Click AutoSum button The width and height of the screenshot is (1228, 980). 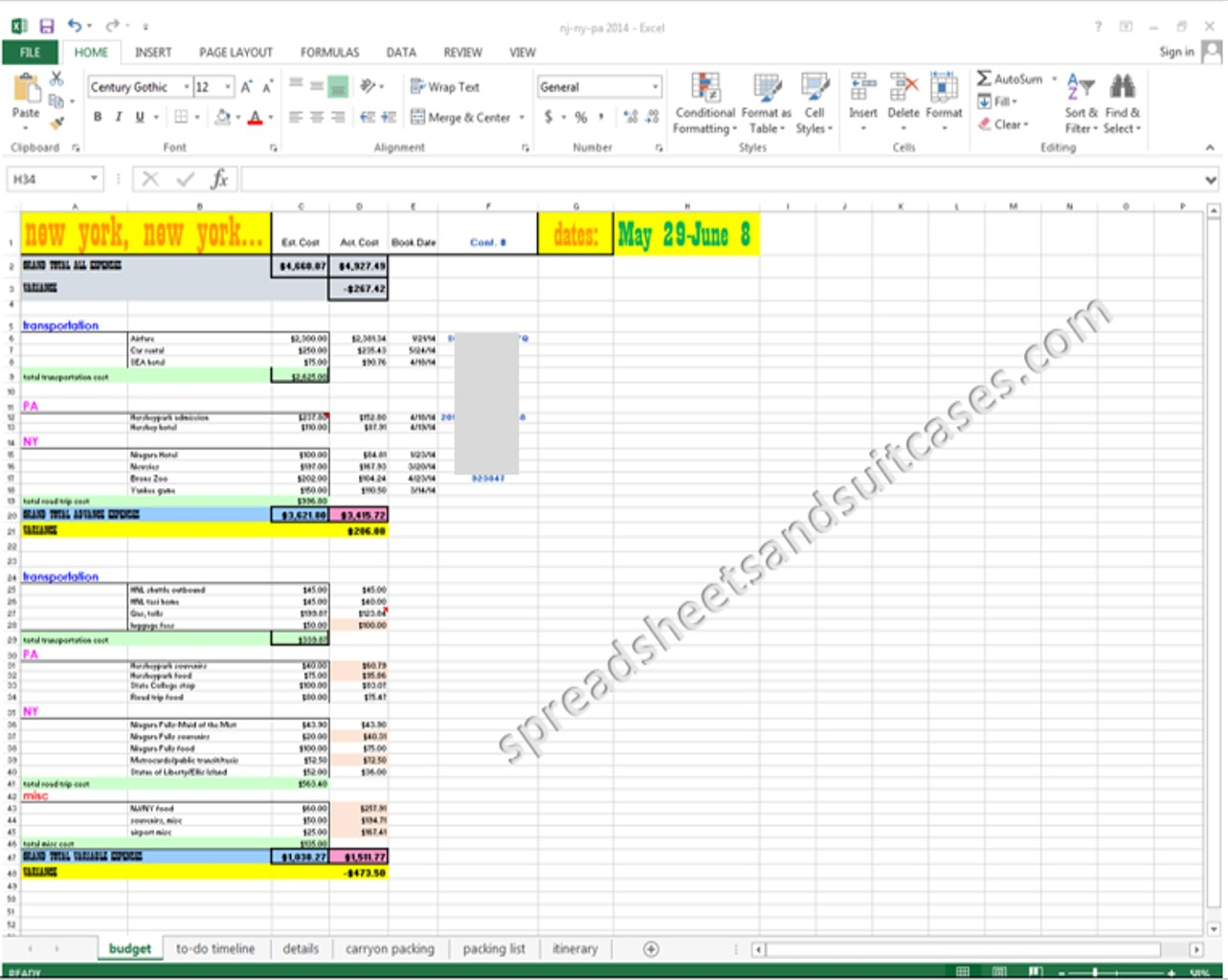click(x=1010, y=78)
